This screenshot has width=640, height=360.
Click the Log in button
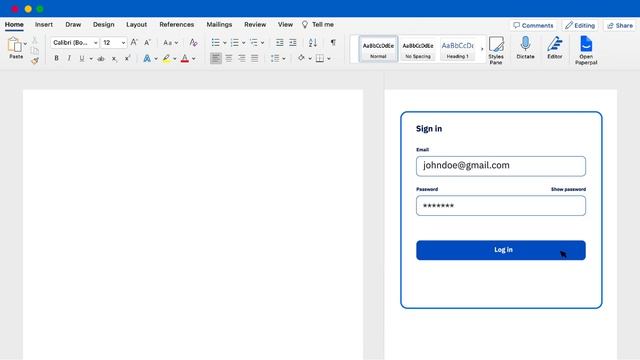pyautogui.click(x=501, y=250)
